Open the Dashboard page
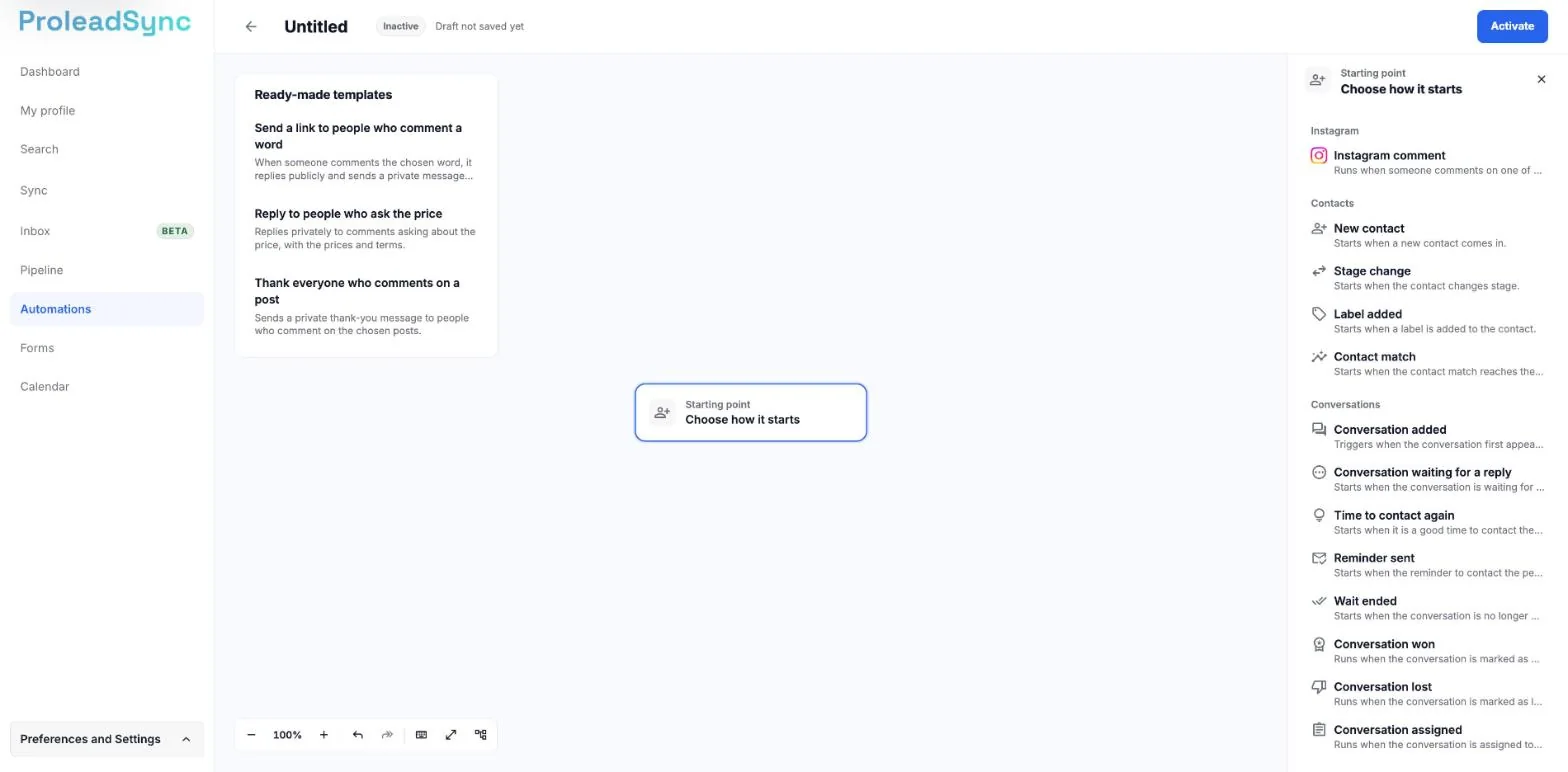The height and width of the screenshot is (772, 1568). [107, 72]
